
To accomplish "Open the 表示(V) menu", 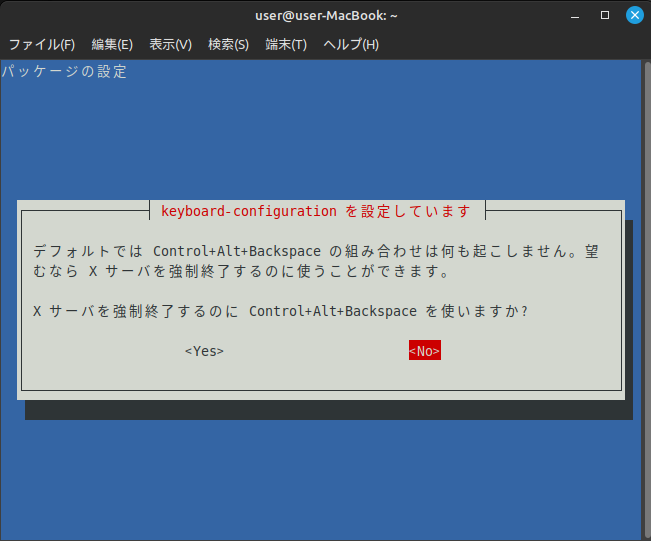I will tap(171, 44).
